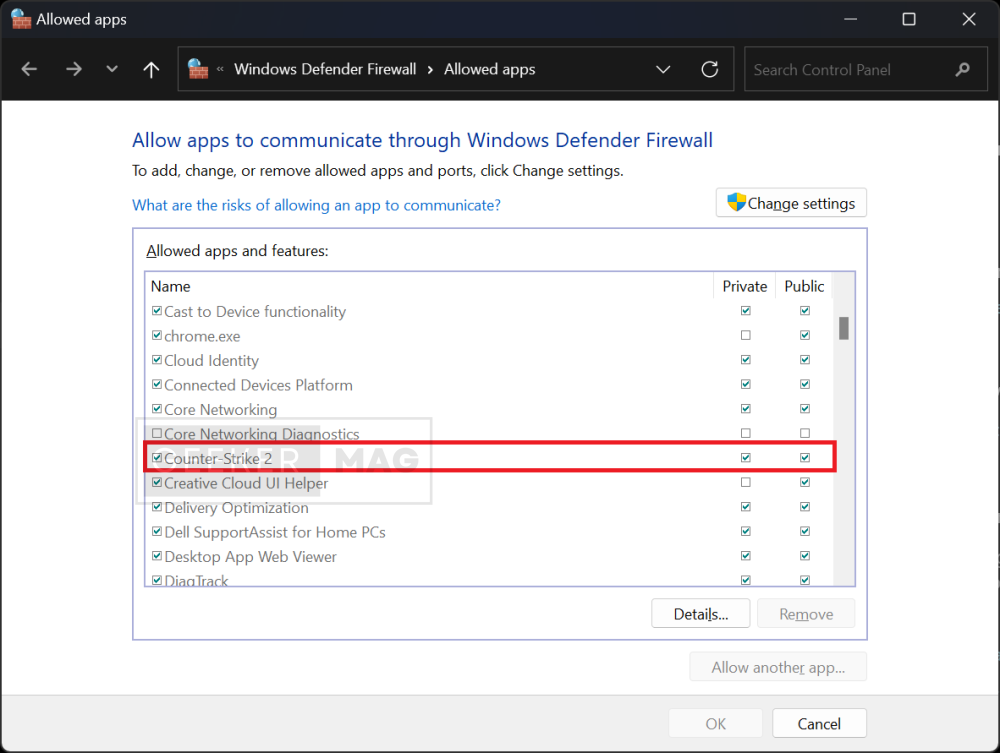Uncheck Connected Devices Platform name checkbox

tap(157, 384)
